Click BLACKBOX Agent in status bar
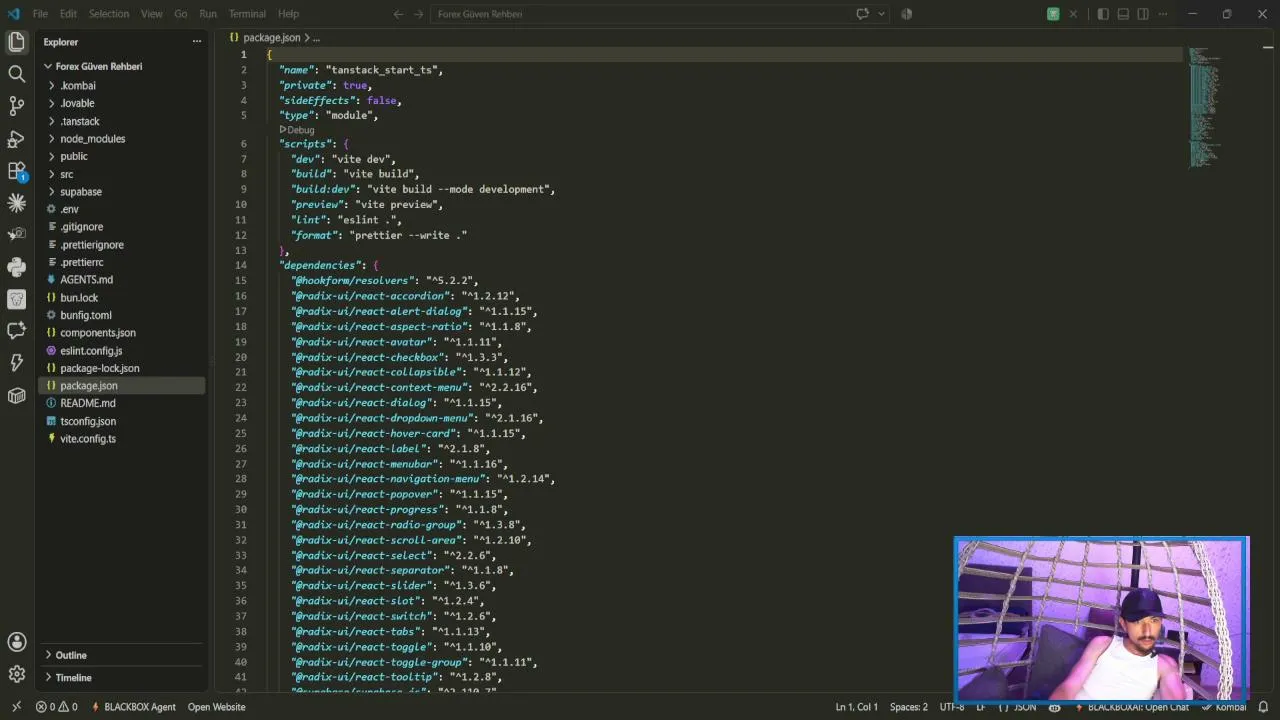Viewport: 1280px width, 720px height. [133, 707]
